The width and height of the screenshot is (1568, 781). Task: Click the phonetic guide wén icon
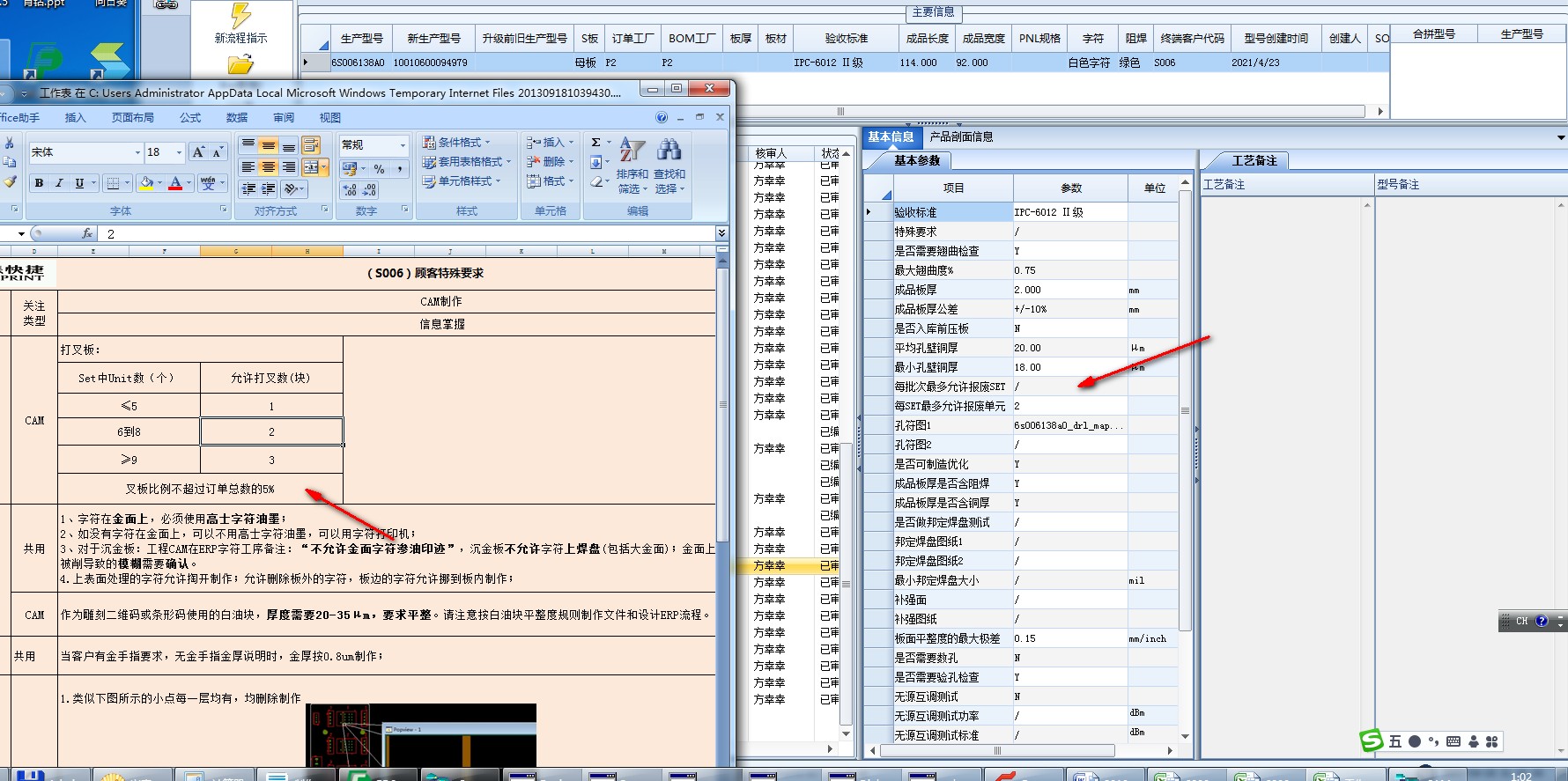tap(208, 183)
